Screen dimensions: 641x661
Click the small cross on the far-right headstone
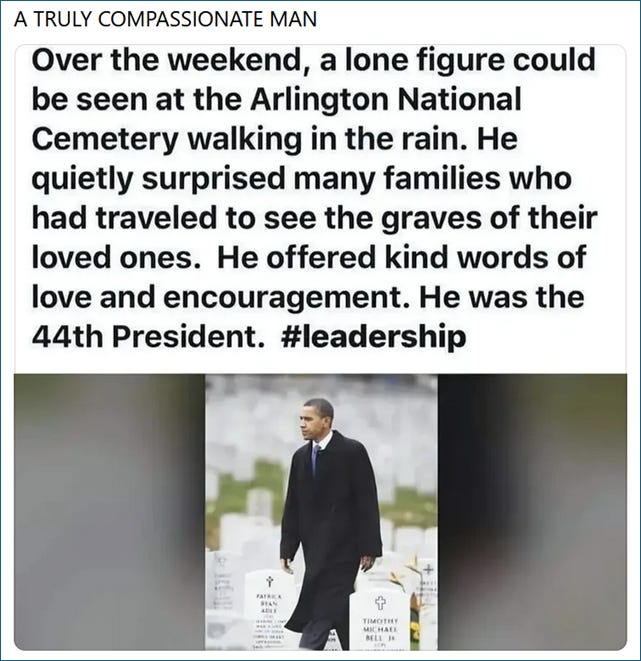point(429,569)
